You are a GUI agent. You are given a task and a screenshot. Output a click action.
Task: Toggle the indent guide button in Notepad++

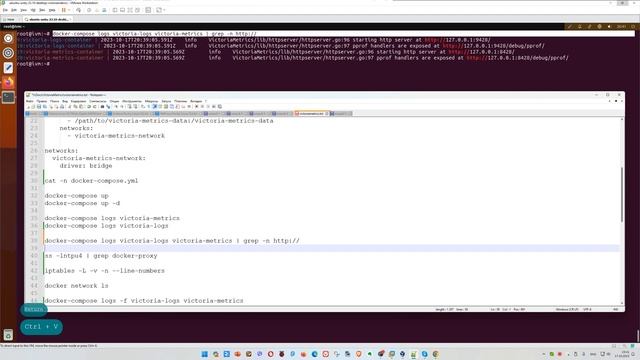pyautogui.click(x=155, y=107)
